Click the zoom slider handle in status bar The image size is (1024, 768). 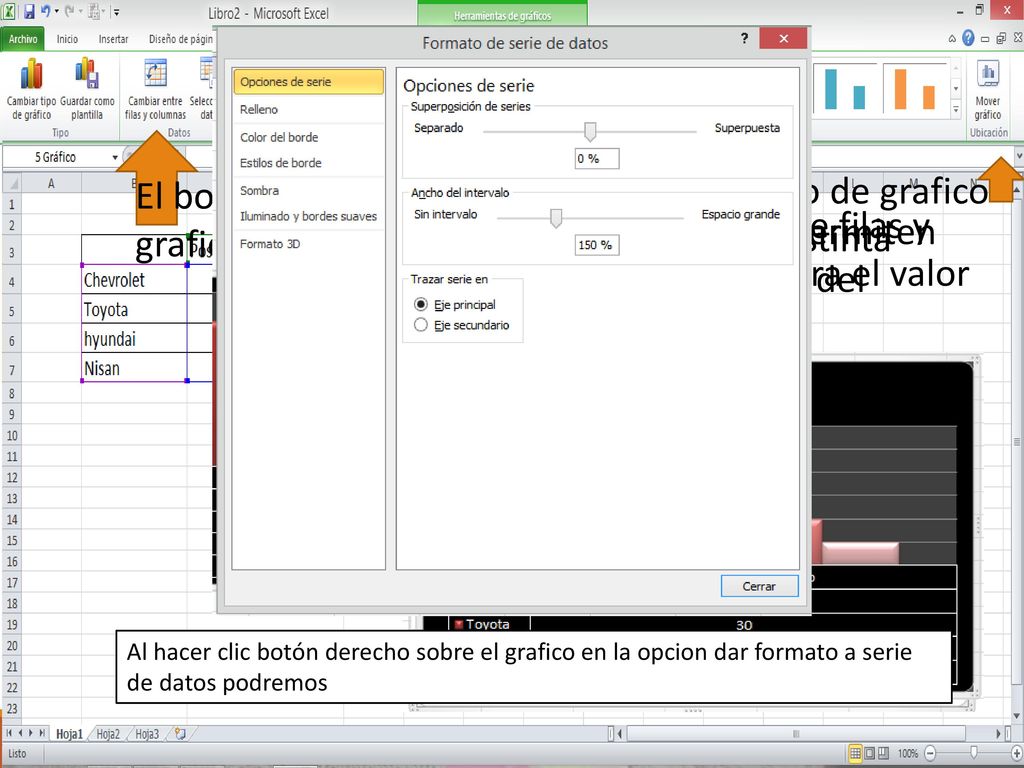(974, 753)
